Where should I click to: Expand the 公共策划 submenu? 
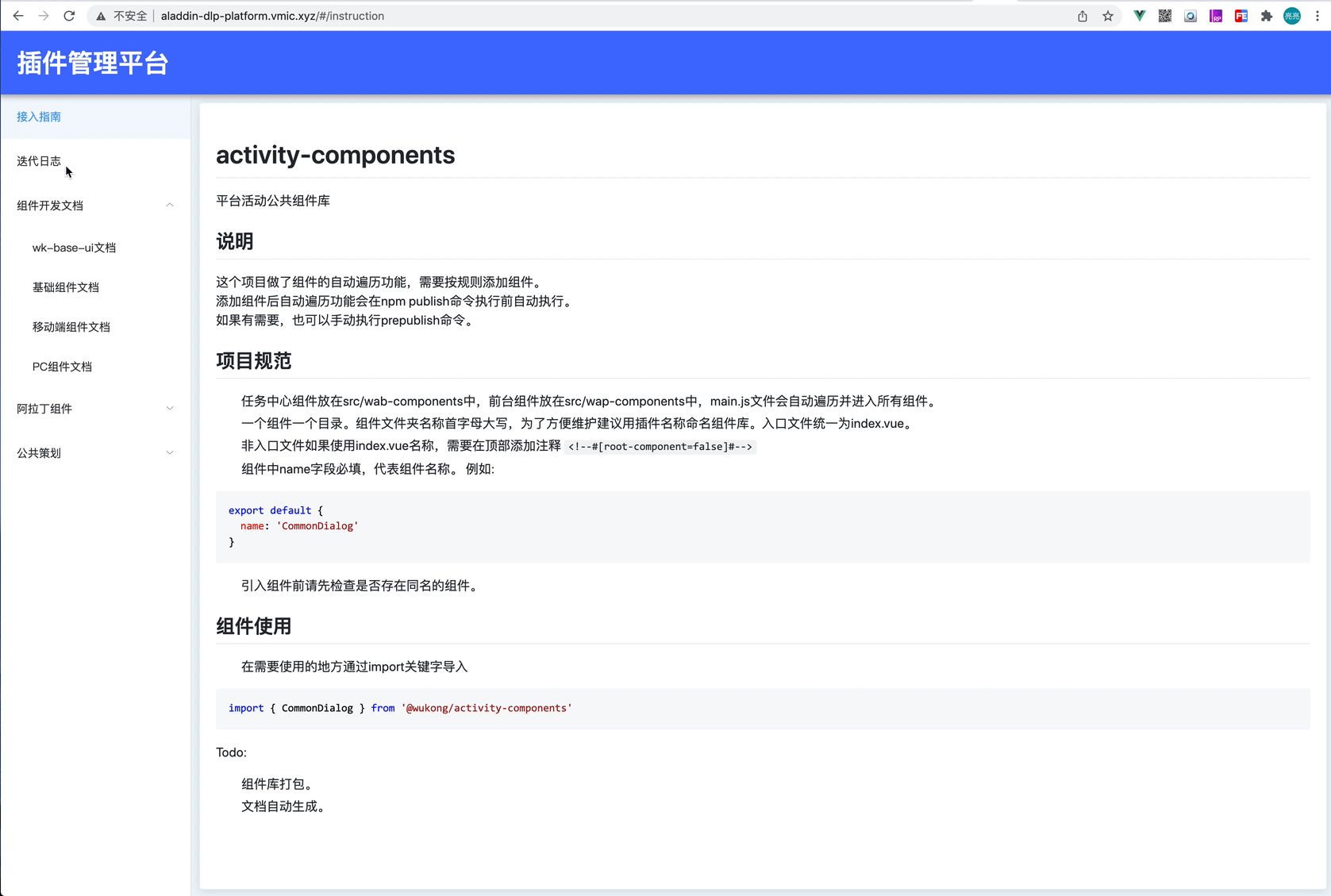[95, 453]
